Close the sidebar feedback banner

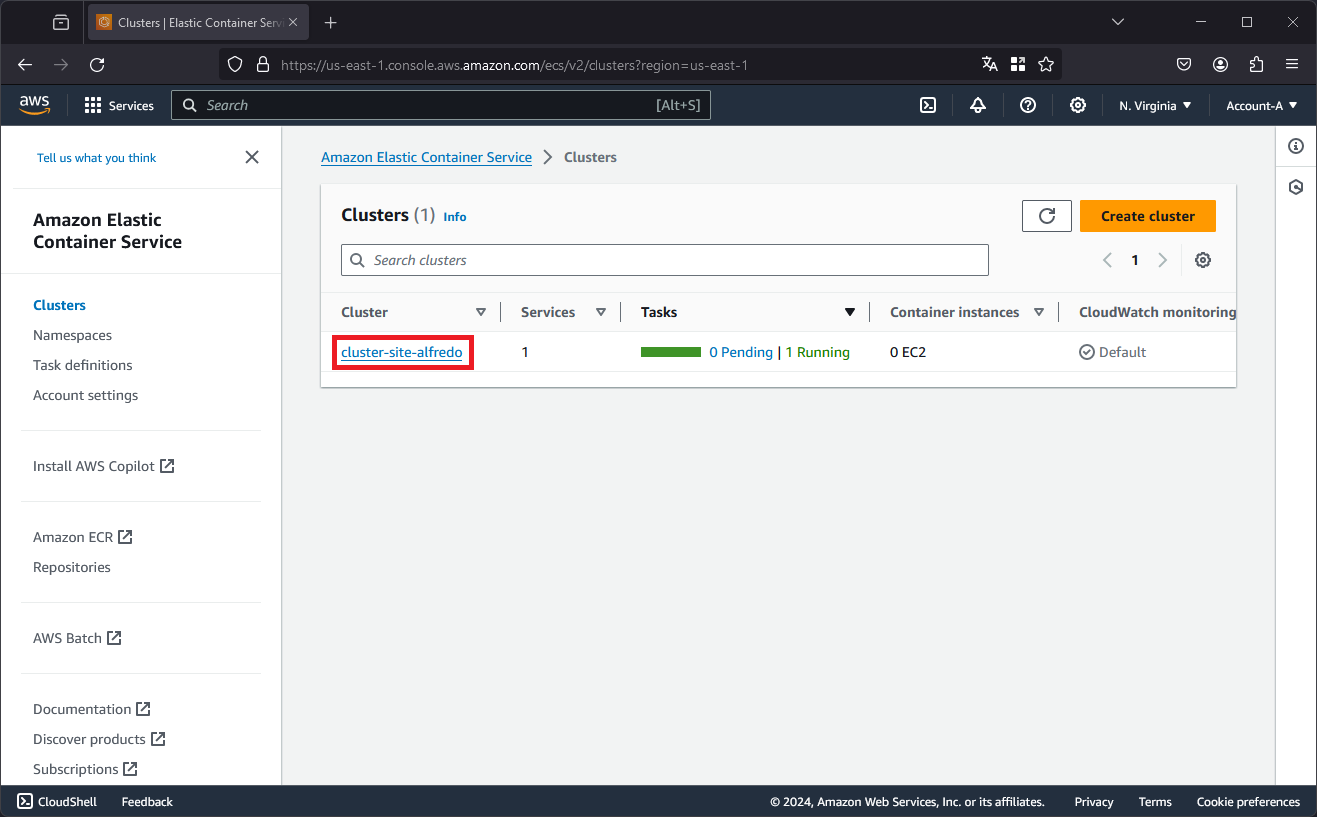(x=252, y=157)
